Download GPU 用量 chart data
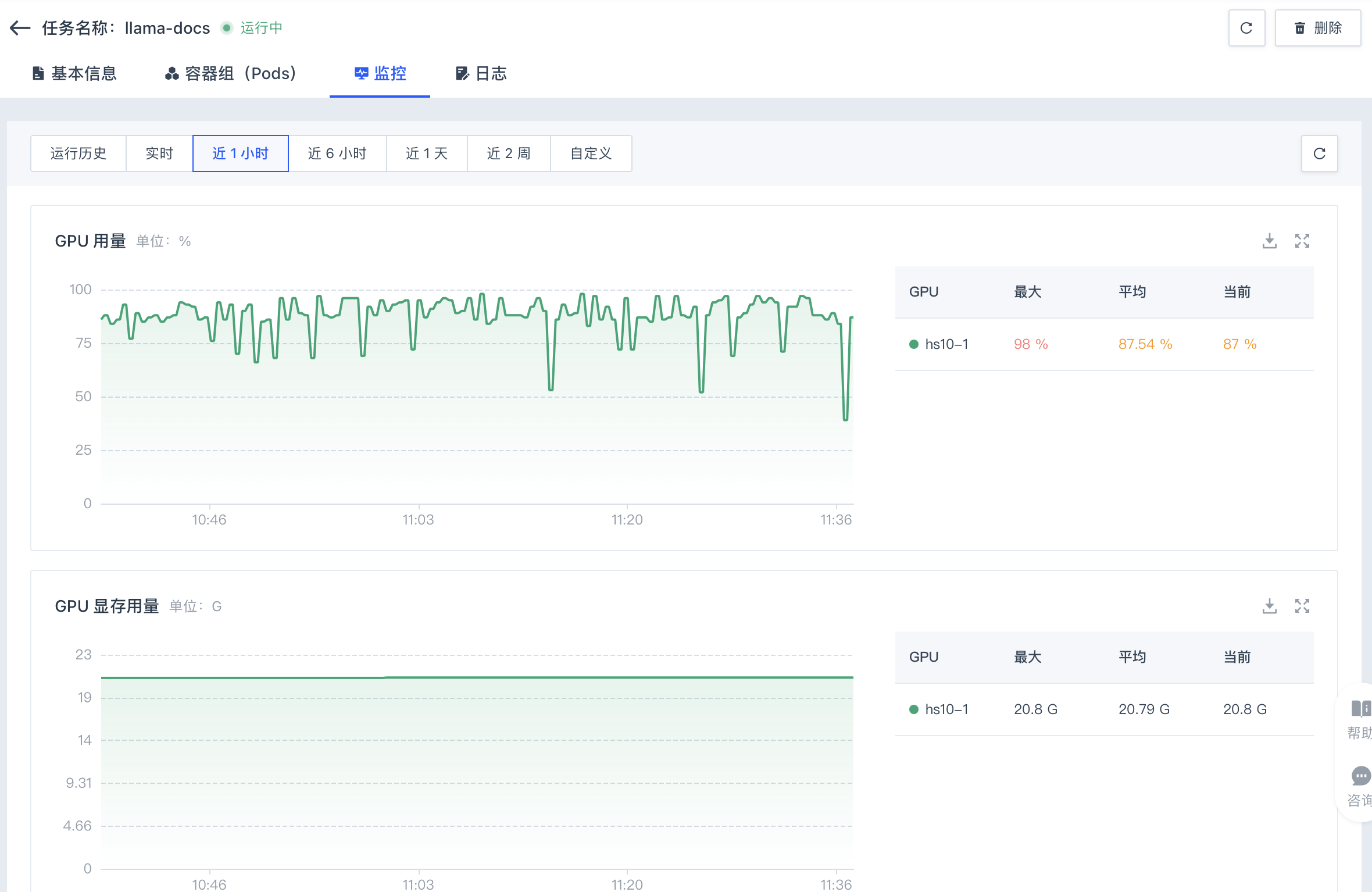The width and height of the screenshot is (1372, 892). click(x=1270, y=241)
